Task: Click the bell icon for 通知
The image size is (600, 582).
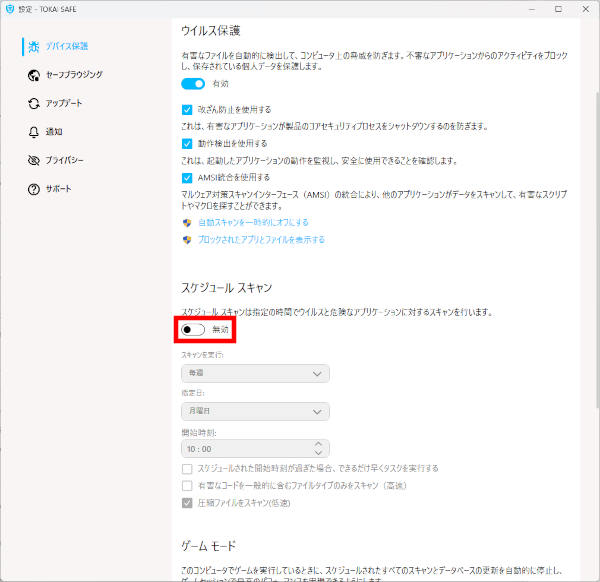Action: point(34,132)
